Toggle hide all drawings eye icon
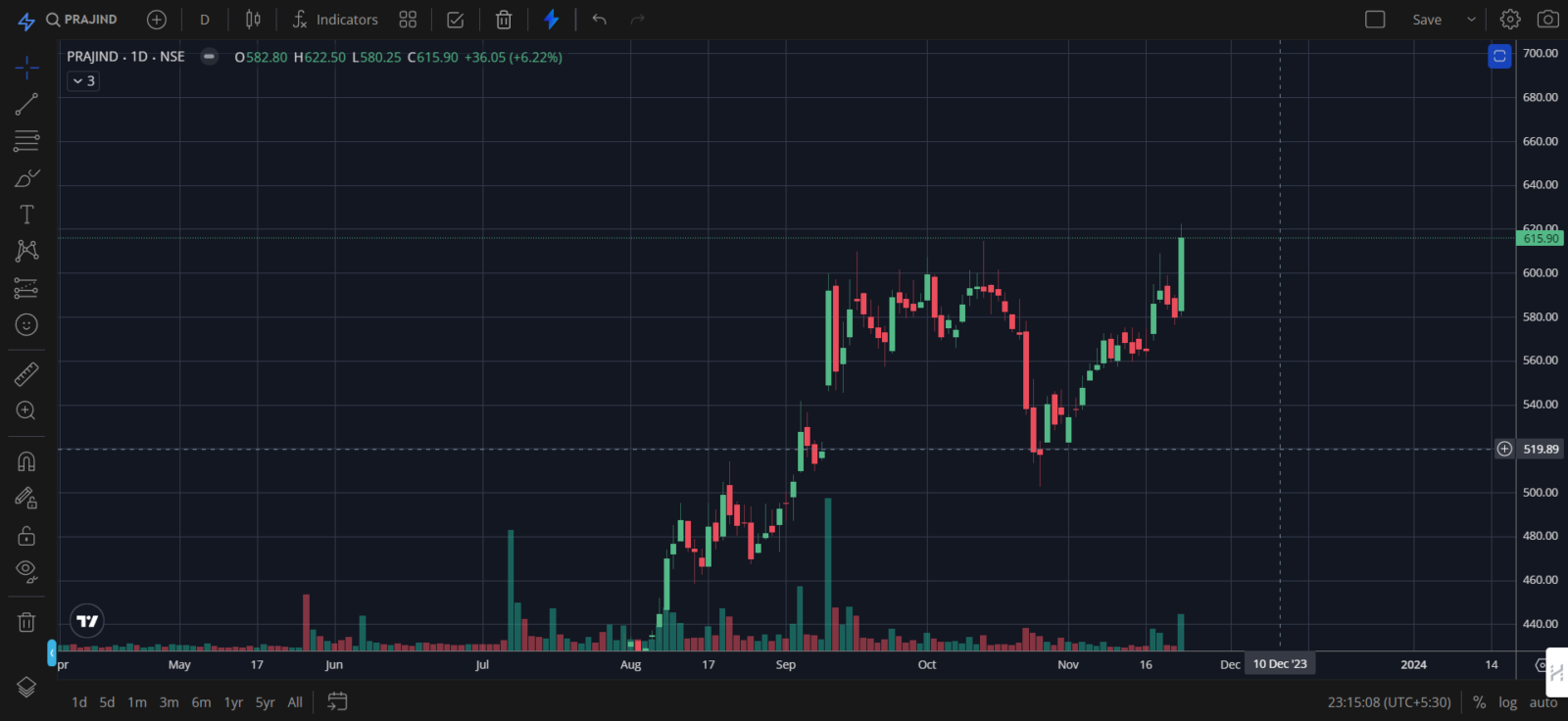Screen dimensions: 1568x721 pos(26,572)
